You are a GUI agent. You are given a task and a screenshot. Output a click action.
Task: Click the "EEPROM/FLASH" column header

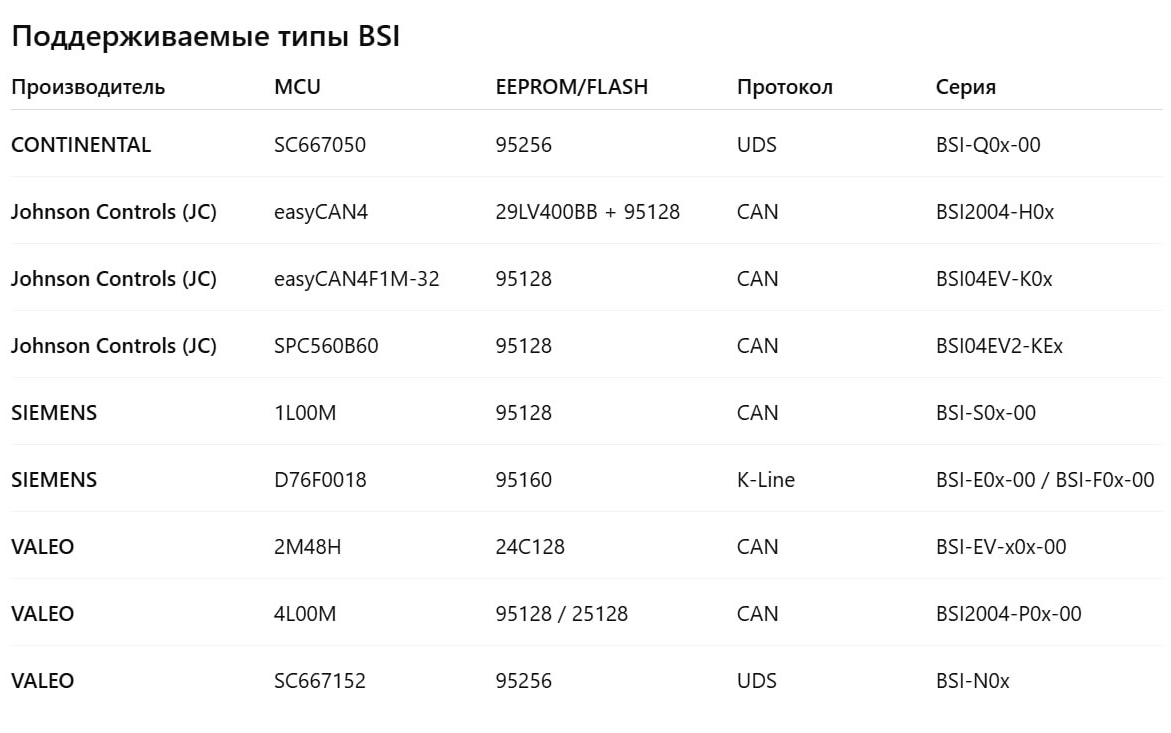(x=571, y=87)
